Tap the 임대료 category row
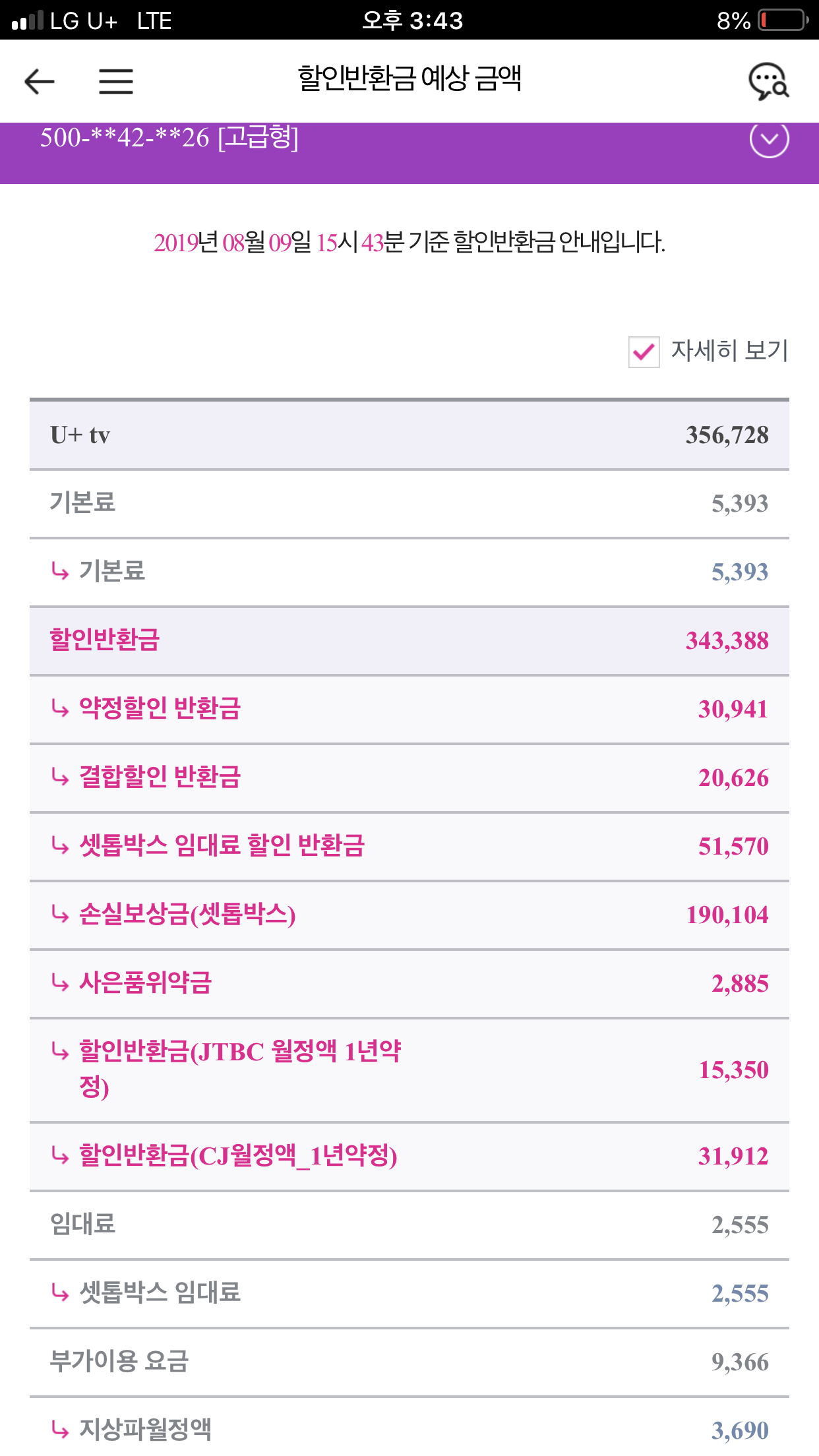819x1456 pixels. point(409,1225)
